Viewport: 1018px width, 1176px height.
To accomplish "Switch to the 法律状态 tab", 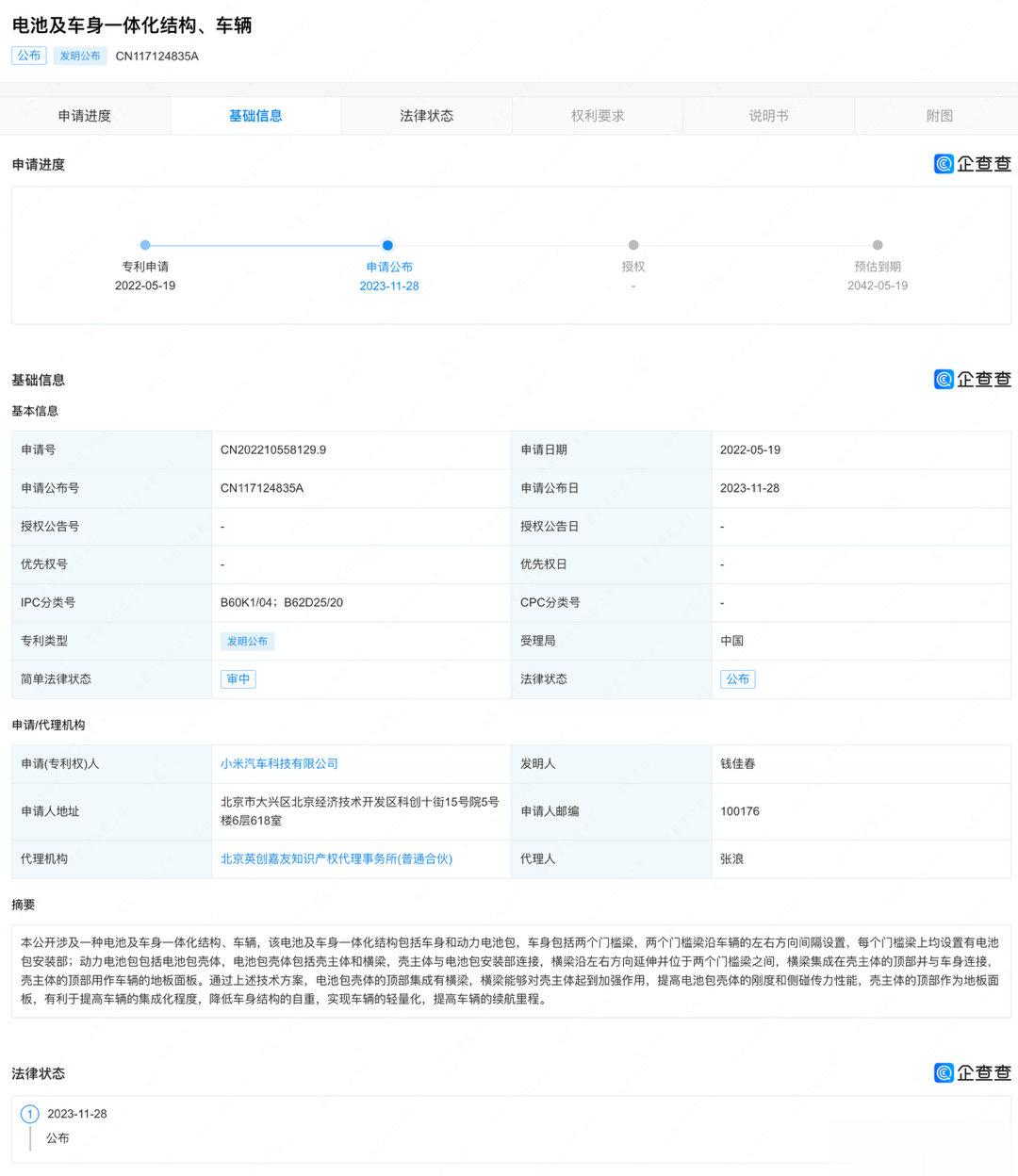I will coord(427,116).
